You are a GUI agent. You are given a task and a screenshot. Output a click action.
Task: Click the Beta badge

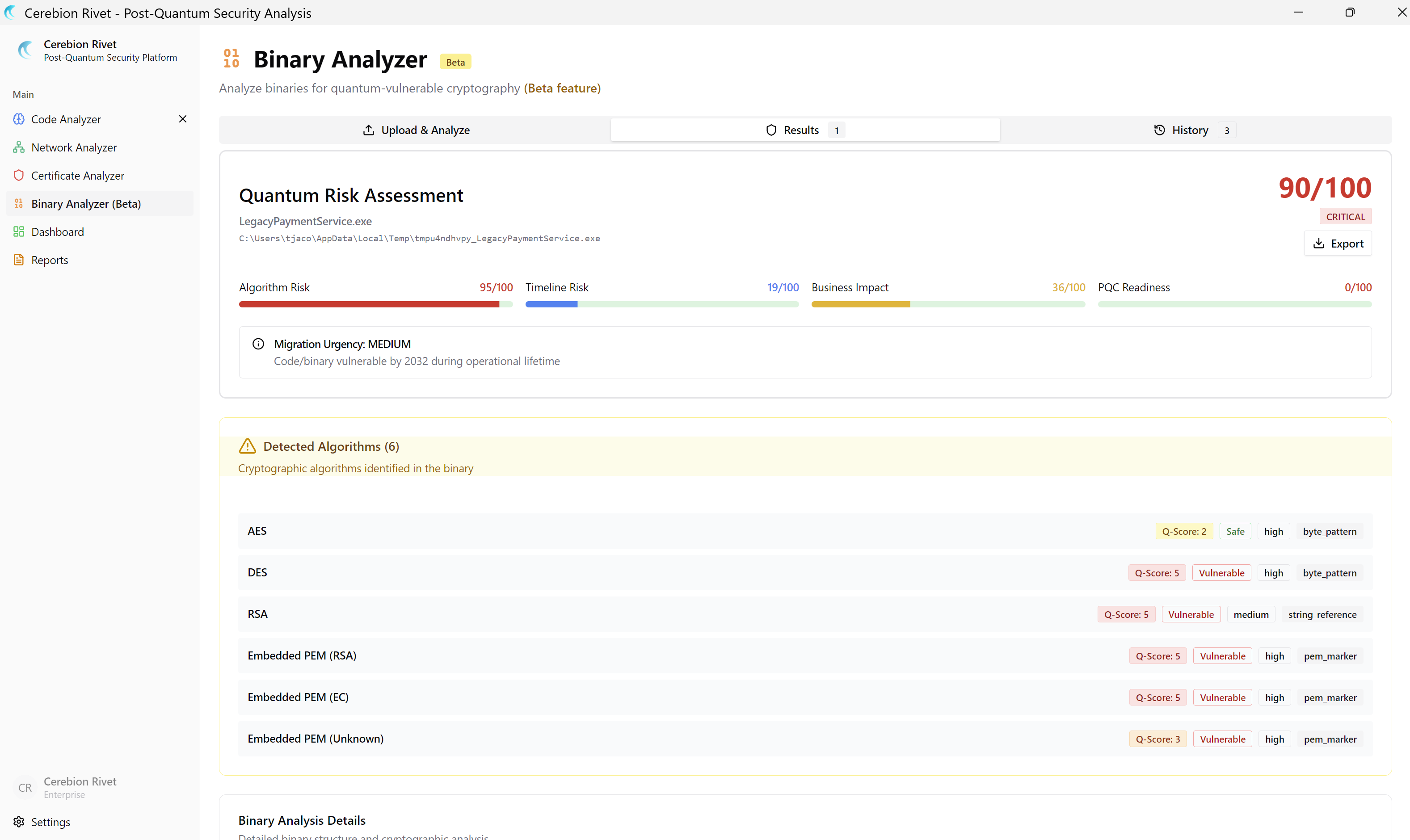tap(455, 62)
